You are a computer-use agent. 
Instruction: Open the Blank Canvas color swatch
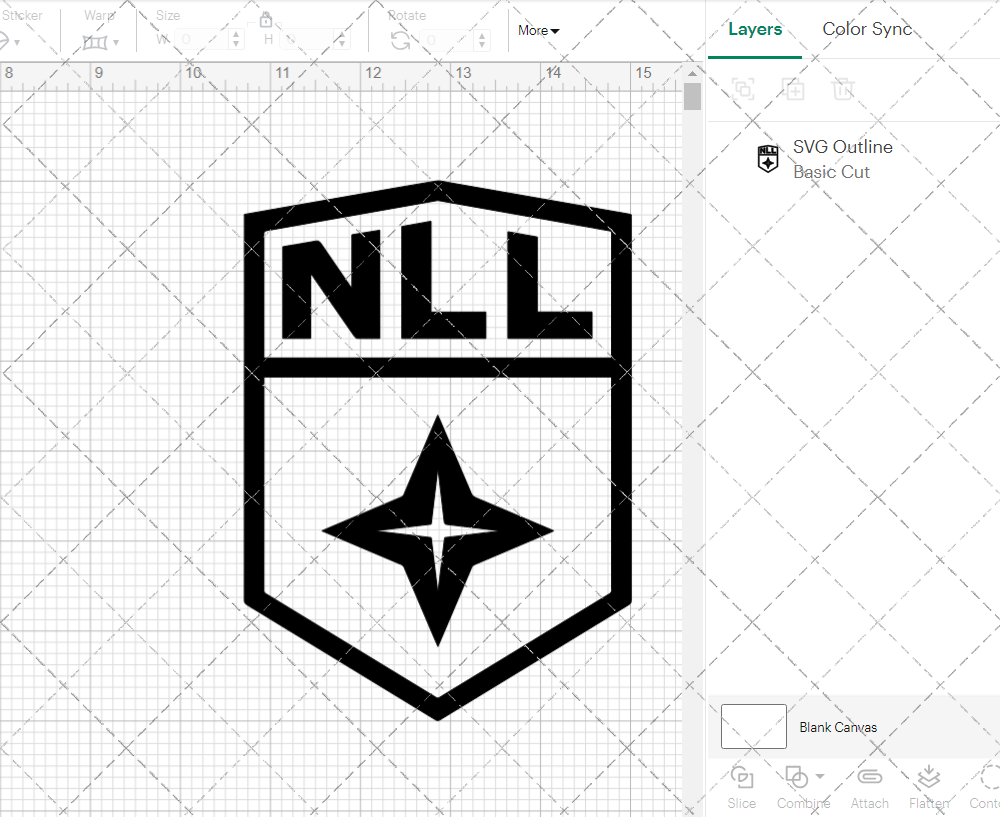coord(752,727)
